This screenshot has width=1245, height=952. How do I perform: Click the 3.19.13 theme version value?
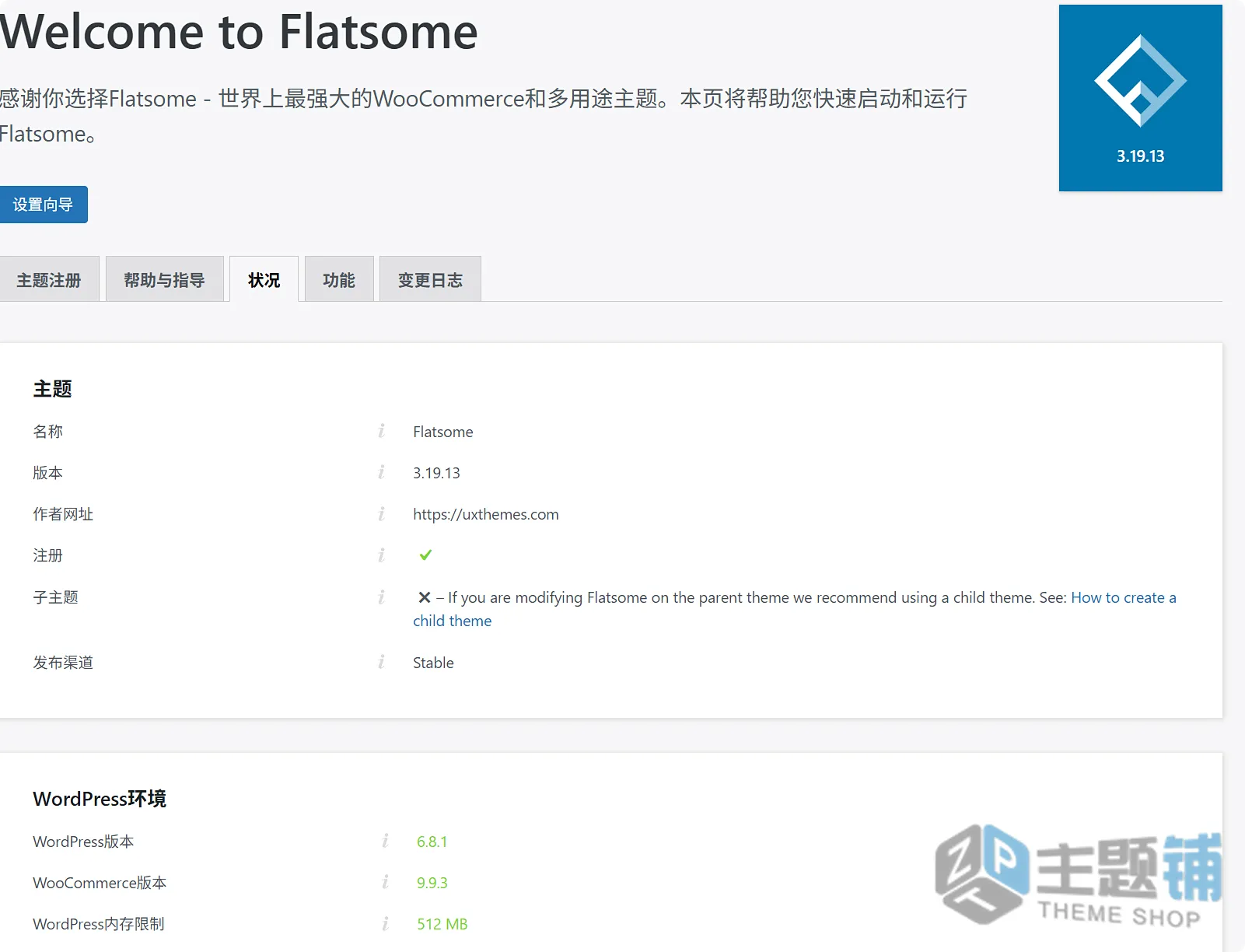coord(436,473)
